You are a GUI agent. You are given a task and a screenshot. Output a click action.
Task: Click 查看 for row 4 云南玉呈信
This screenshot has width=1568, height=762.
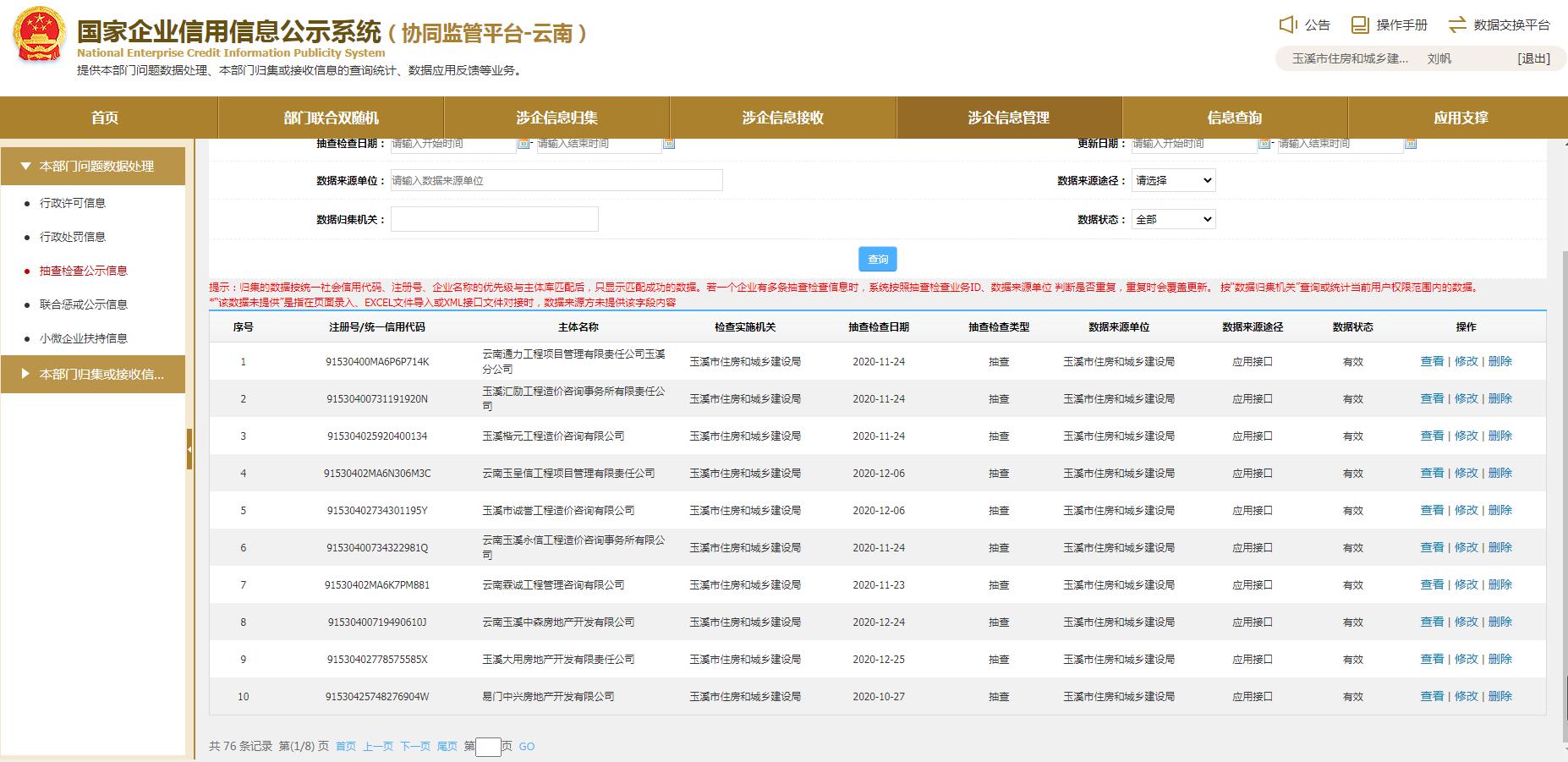1432,473
